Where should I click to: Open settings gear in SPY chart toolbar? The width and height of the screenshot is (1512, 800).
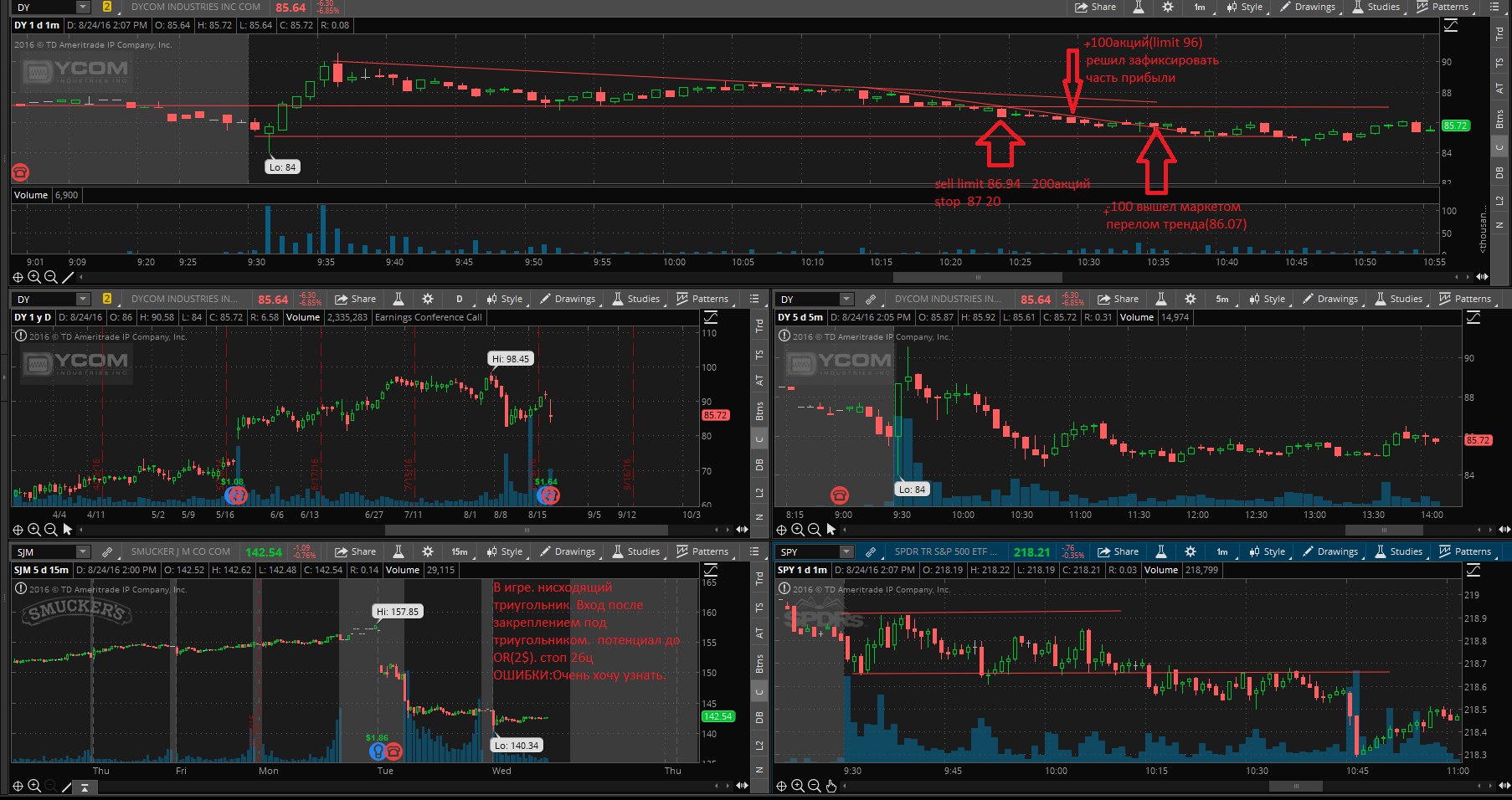(x=1191, y=551)
